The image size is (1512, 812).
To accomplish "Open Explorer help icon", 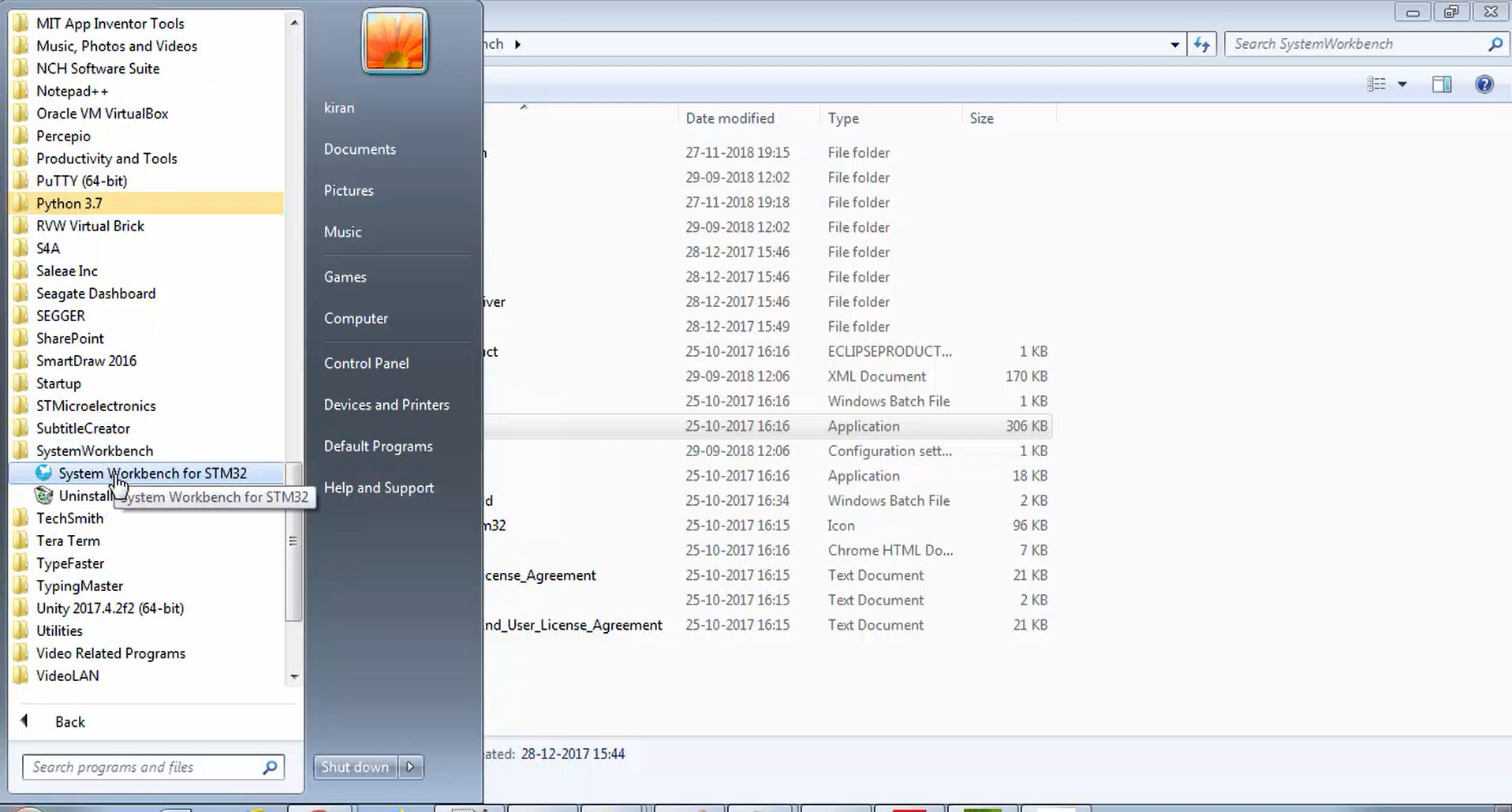I will point(1484,84).
